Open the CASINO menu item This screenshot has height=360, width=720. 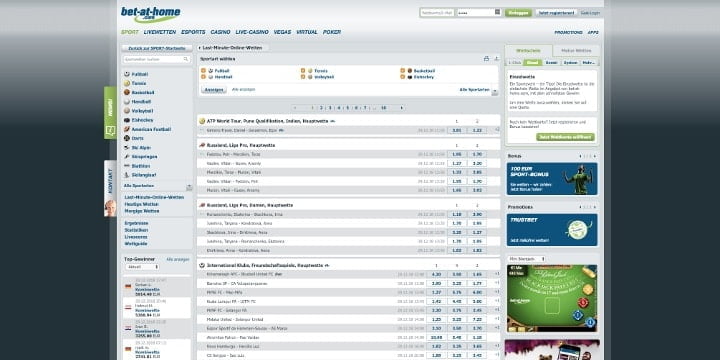pos(220,32)
